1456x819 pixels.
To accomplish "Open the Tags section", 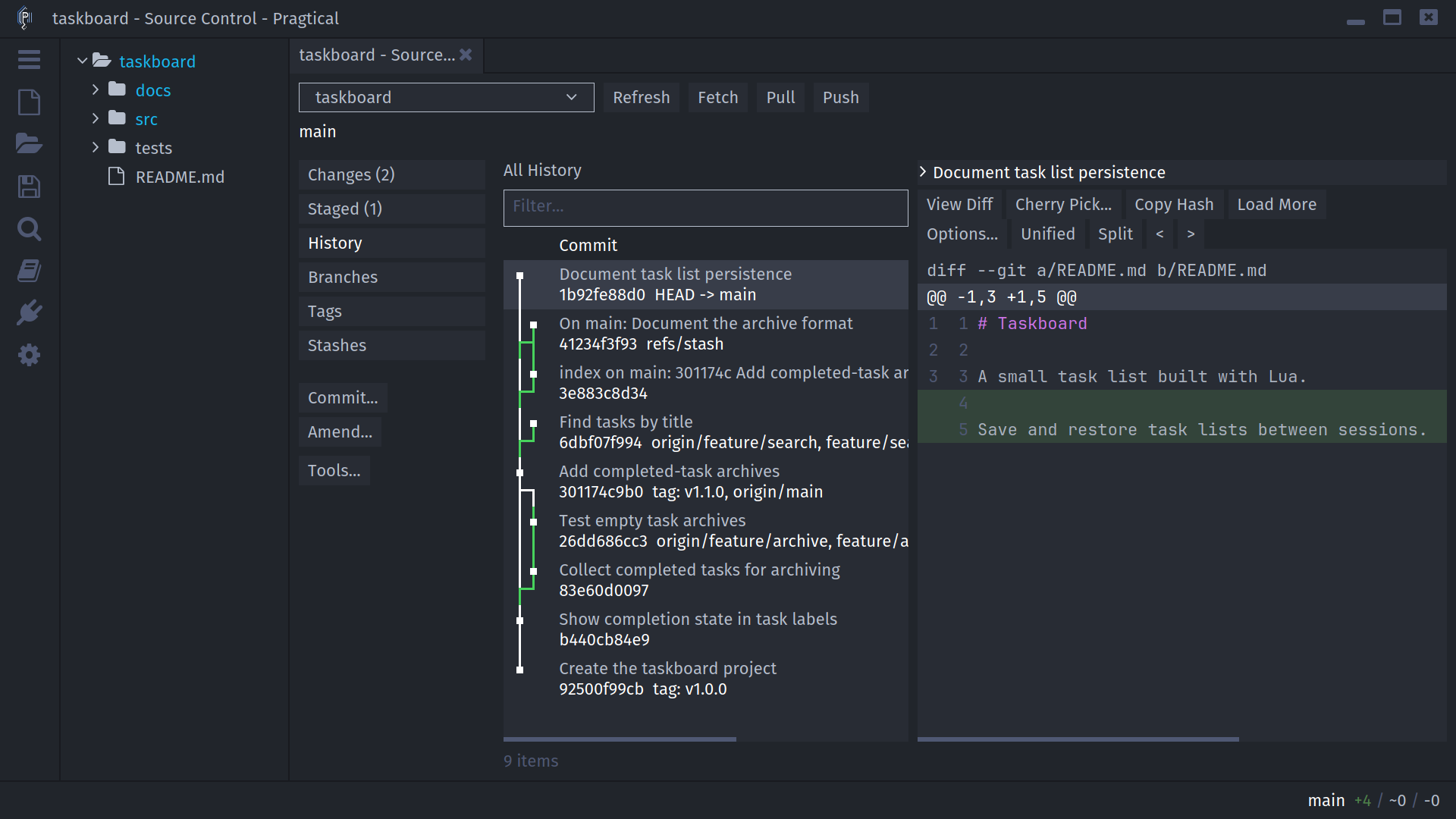I will click(x=391, y=311).
